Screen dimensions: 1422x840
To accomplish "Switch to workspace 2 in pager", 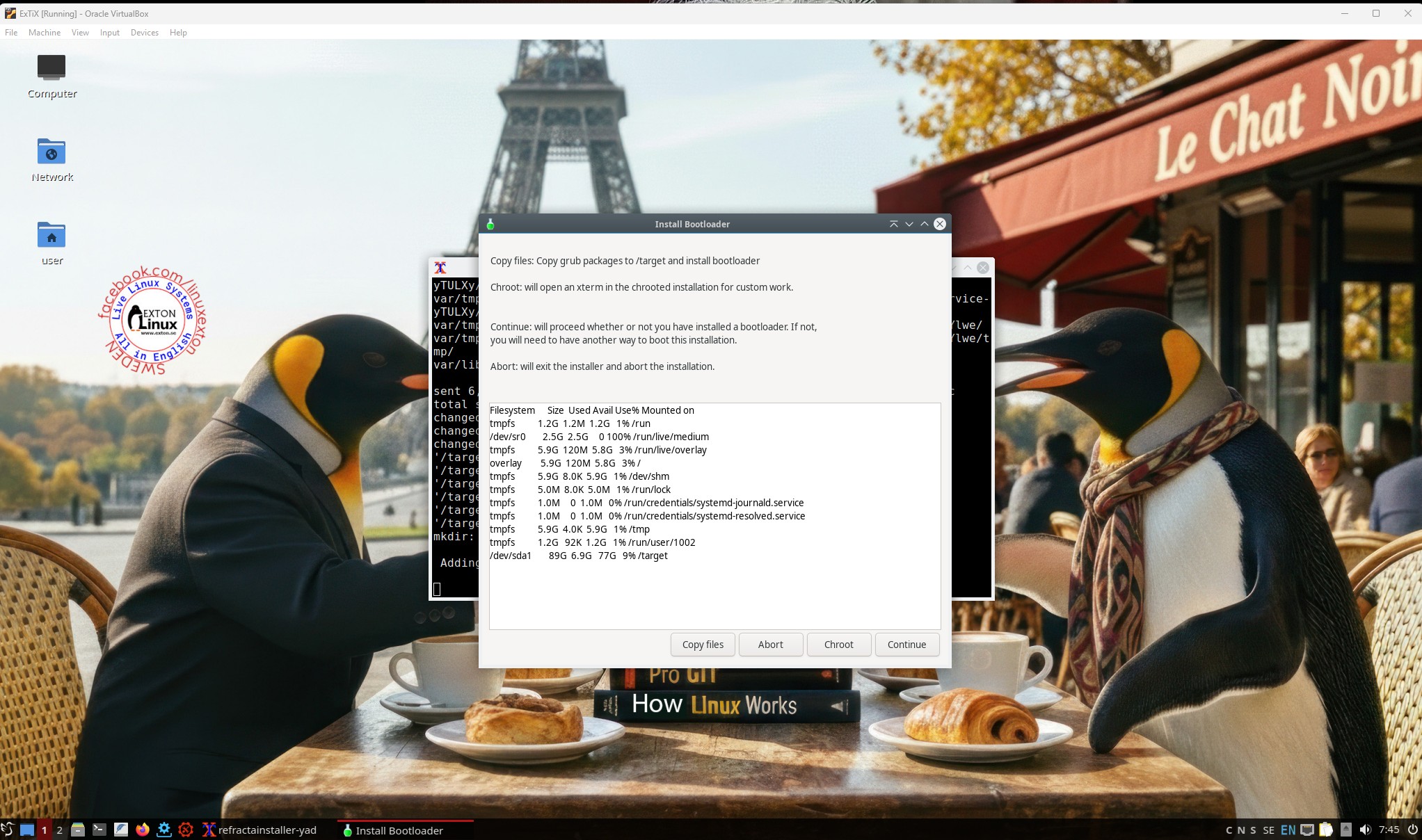I will tap(60, 830).
